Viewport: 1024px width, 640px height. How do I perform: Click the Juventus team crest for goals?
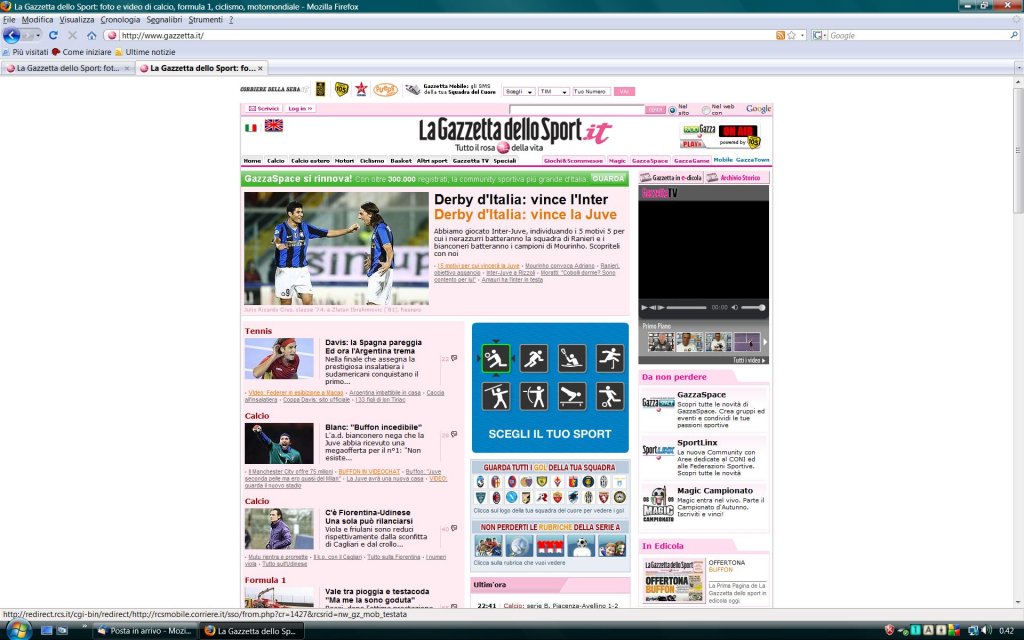coord(604,482)
